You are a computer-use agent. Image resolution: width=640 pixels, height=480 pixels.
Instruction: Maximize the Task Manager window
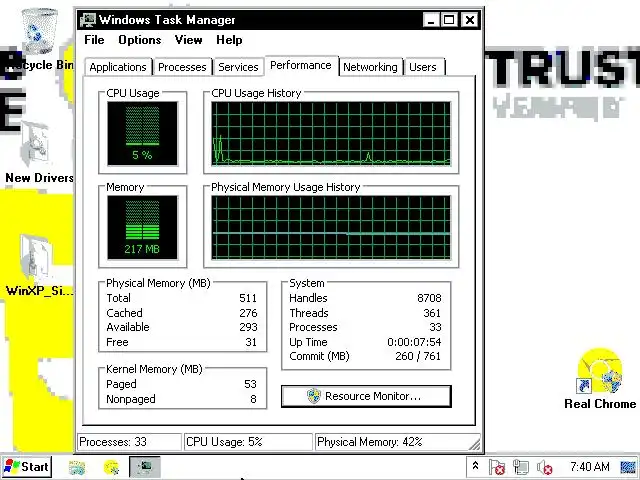click(x=449, y=20)
